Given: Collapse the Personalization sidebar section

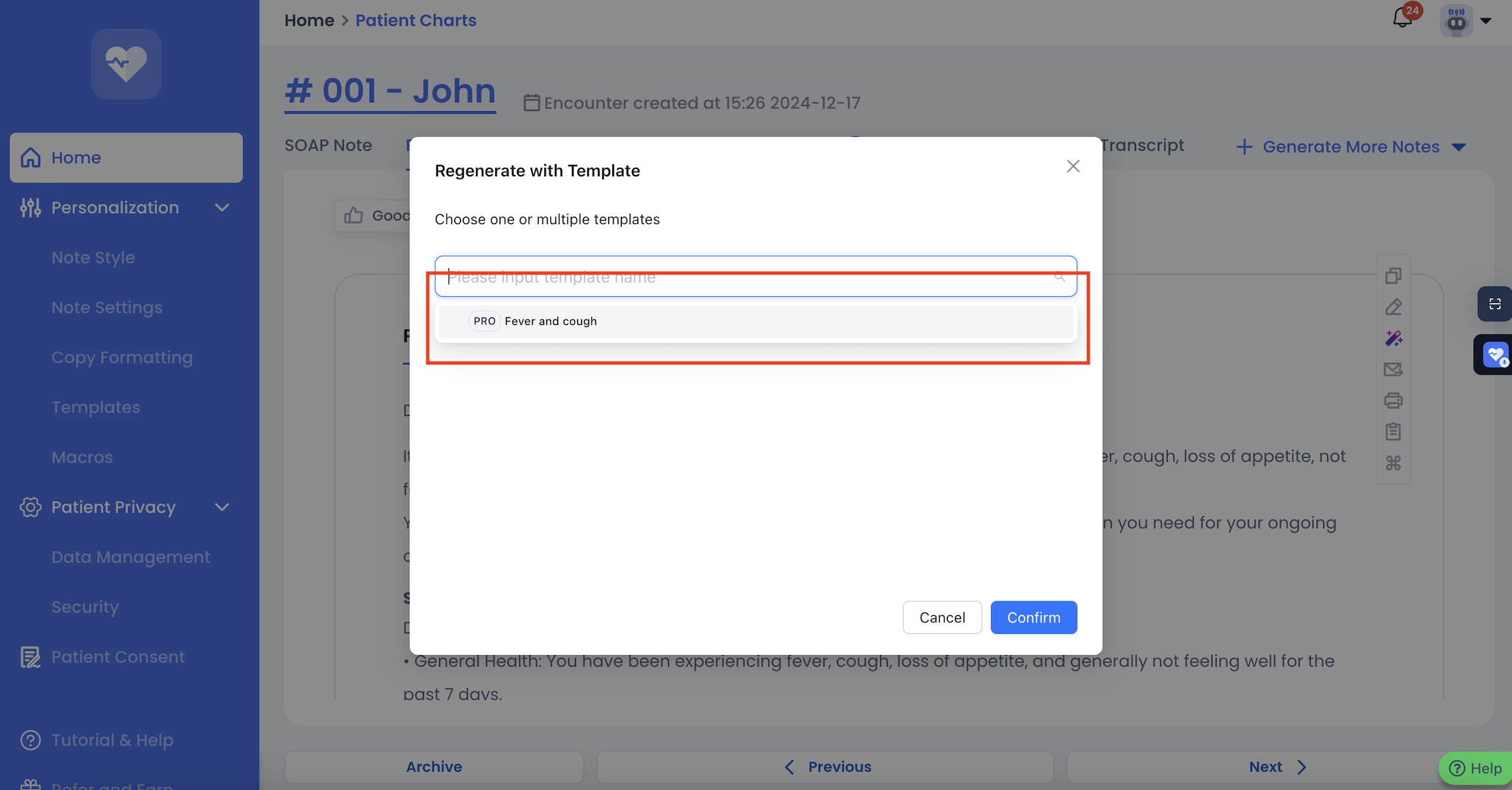Looking at the screenshot, I should (x=222, y=208).
